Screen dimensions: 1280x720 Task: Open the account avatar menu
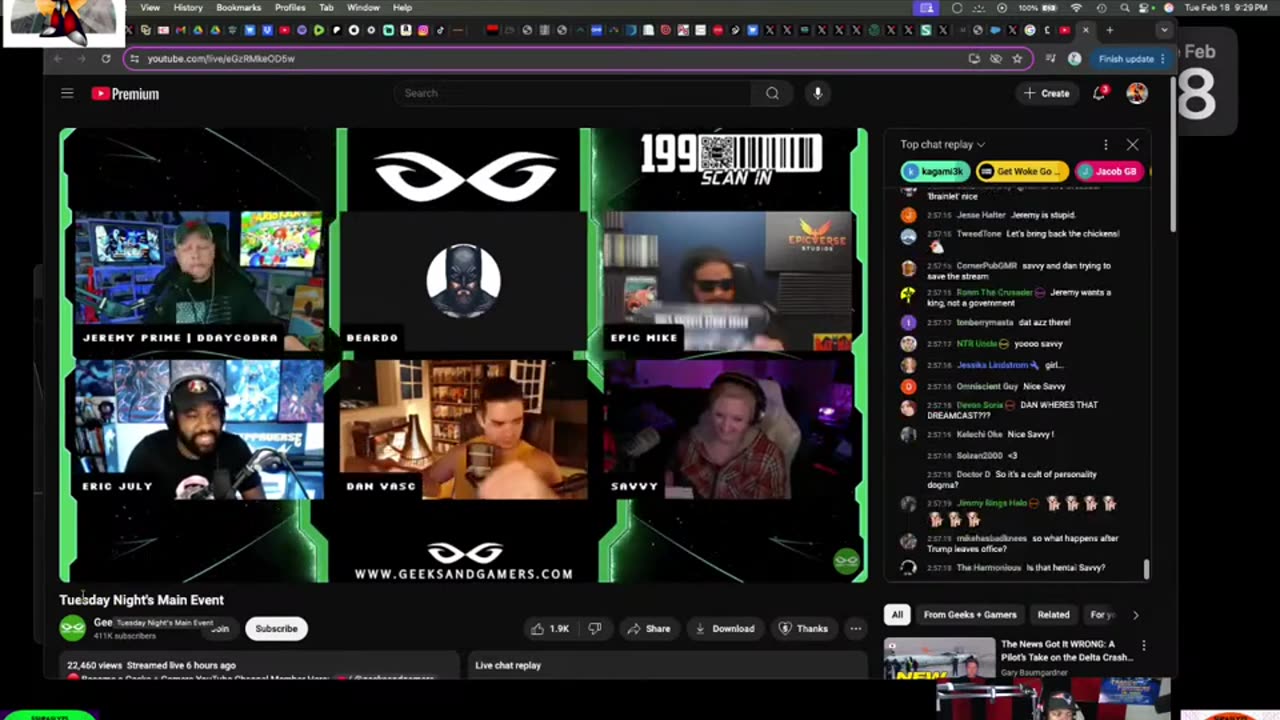1137,93
